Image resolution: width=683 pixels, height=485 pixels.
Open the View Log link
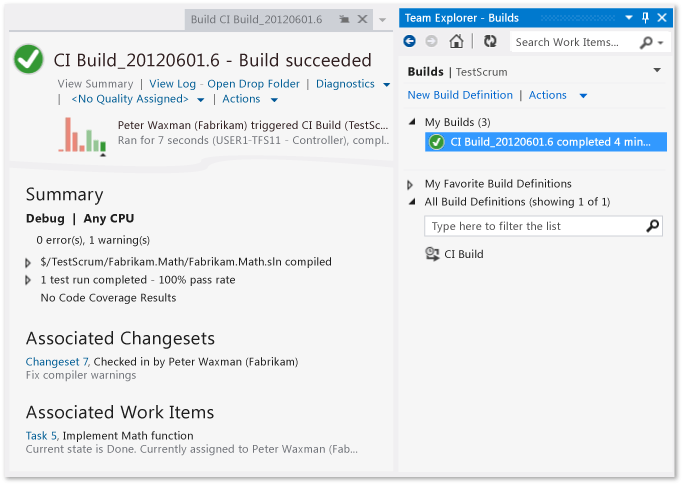click(x=173, y=84)
